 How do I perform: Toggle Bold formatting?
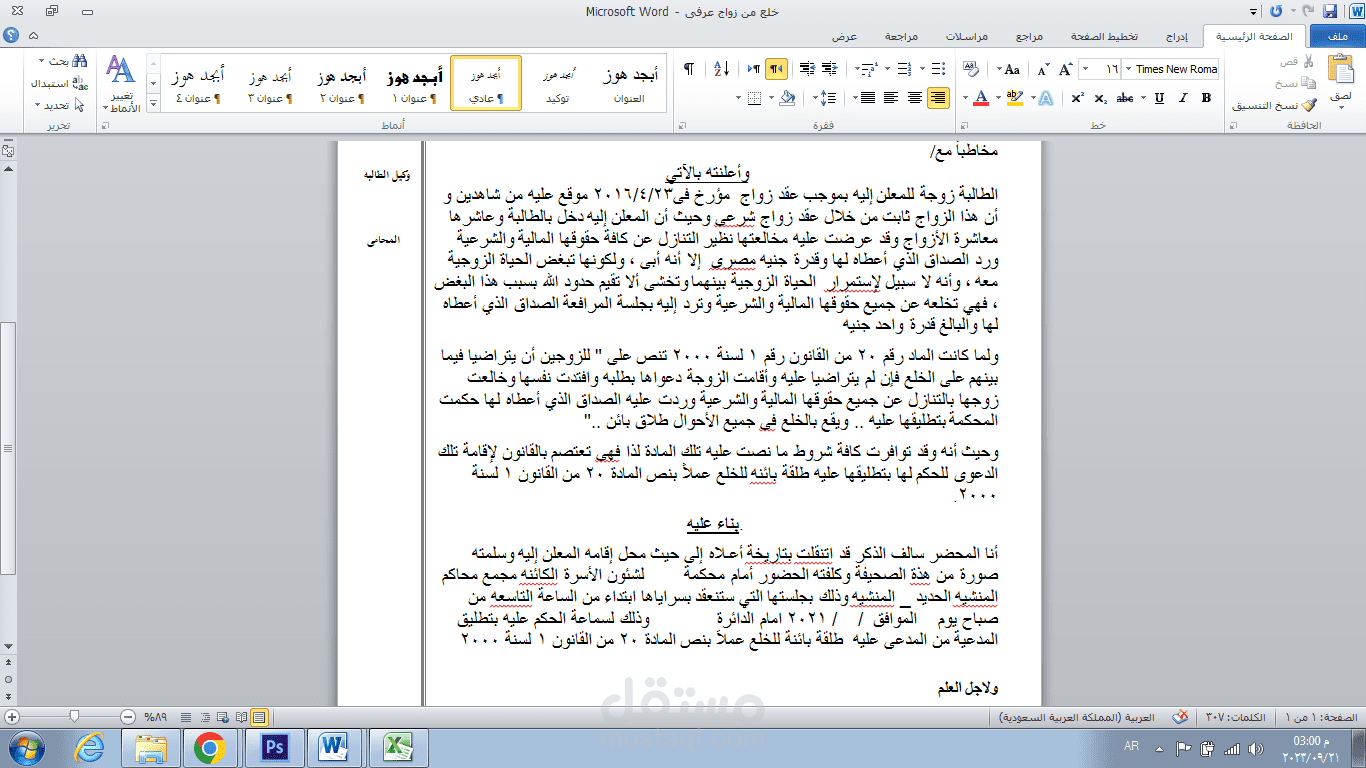click(1206, 98)
